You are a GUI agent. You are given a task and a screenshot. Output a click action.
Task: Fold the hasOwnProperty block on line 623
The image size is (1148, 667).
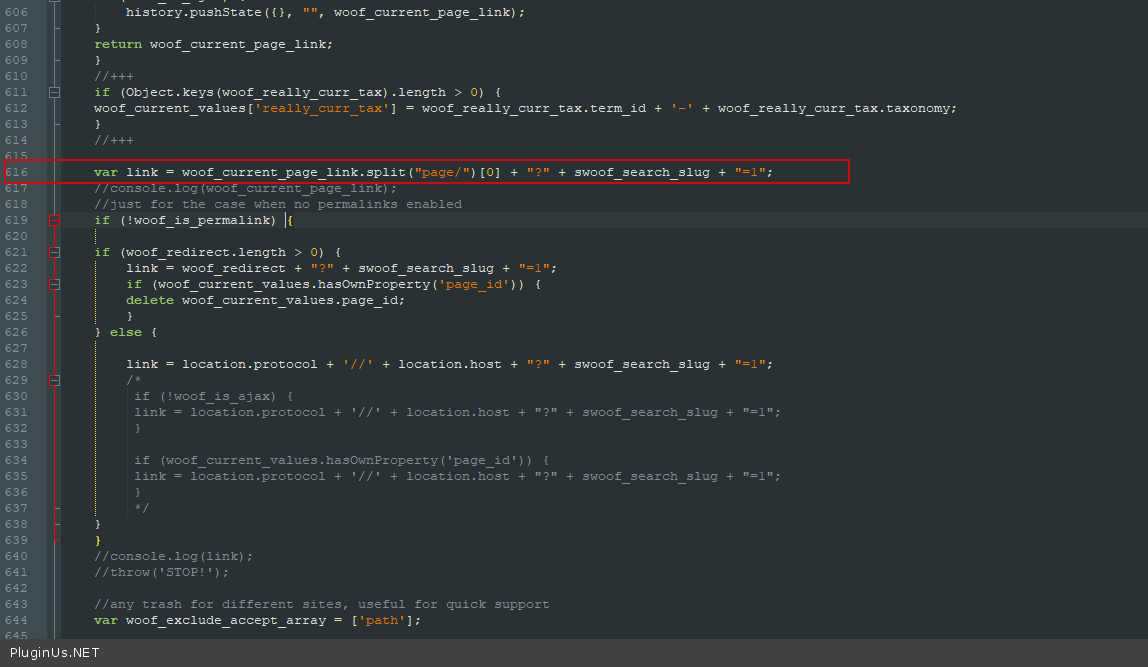53,284
